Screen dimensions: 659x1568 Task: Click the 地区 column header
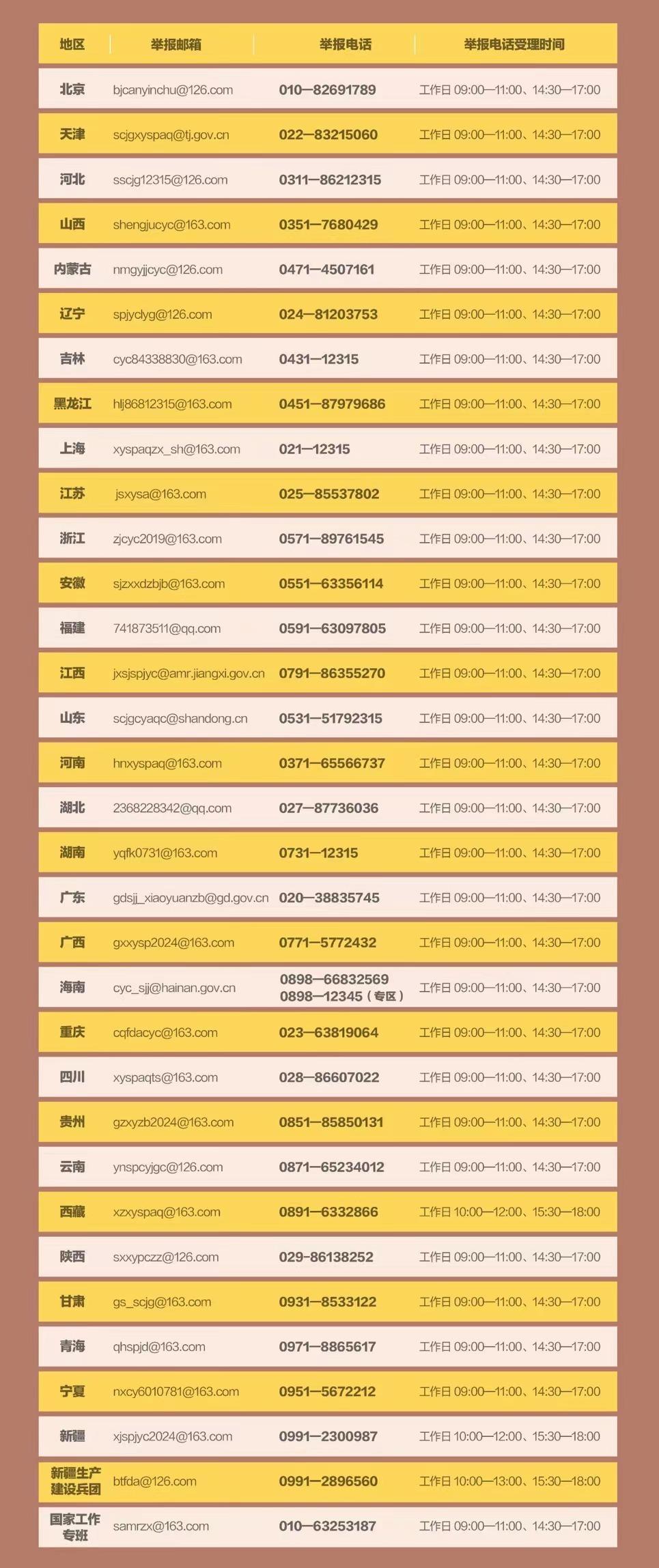pos(72,44)
